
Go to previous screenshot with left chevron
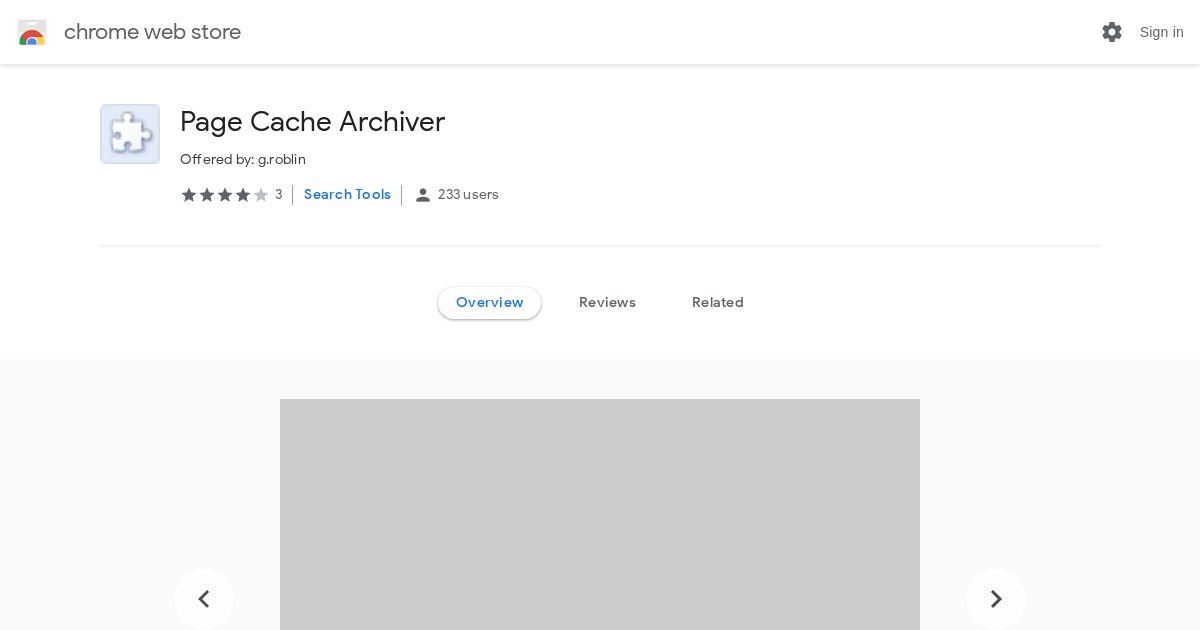tap(204, 599)
